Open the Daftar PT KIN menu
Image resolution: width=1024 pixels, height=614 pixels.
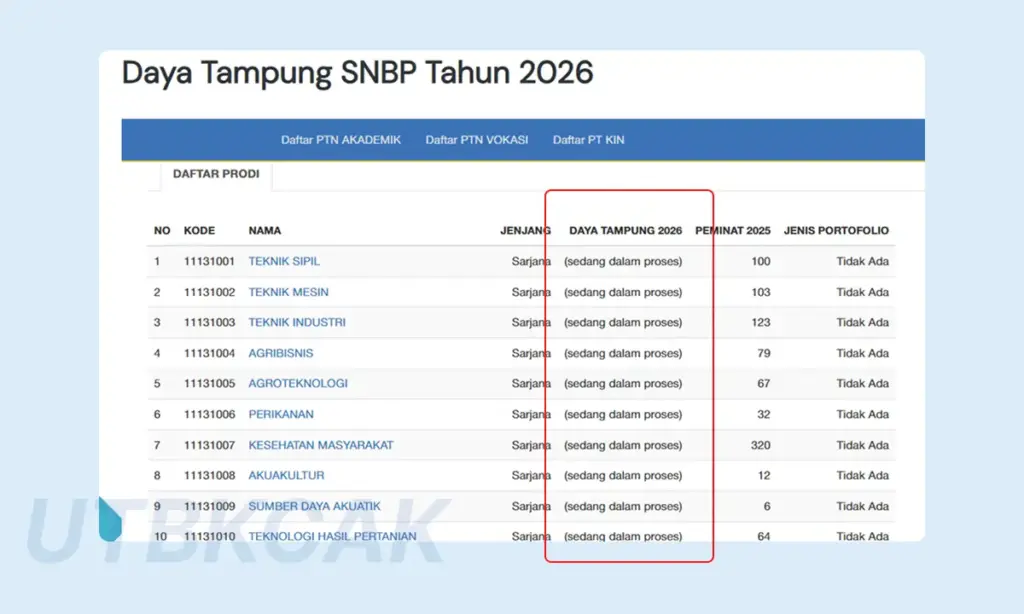coord(588,140)
